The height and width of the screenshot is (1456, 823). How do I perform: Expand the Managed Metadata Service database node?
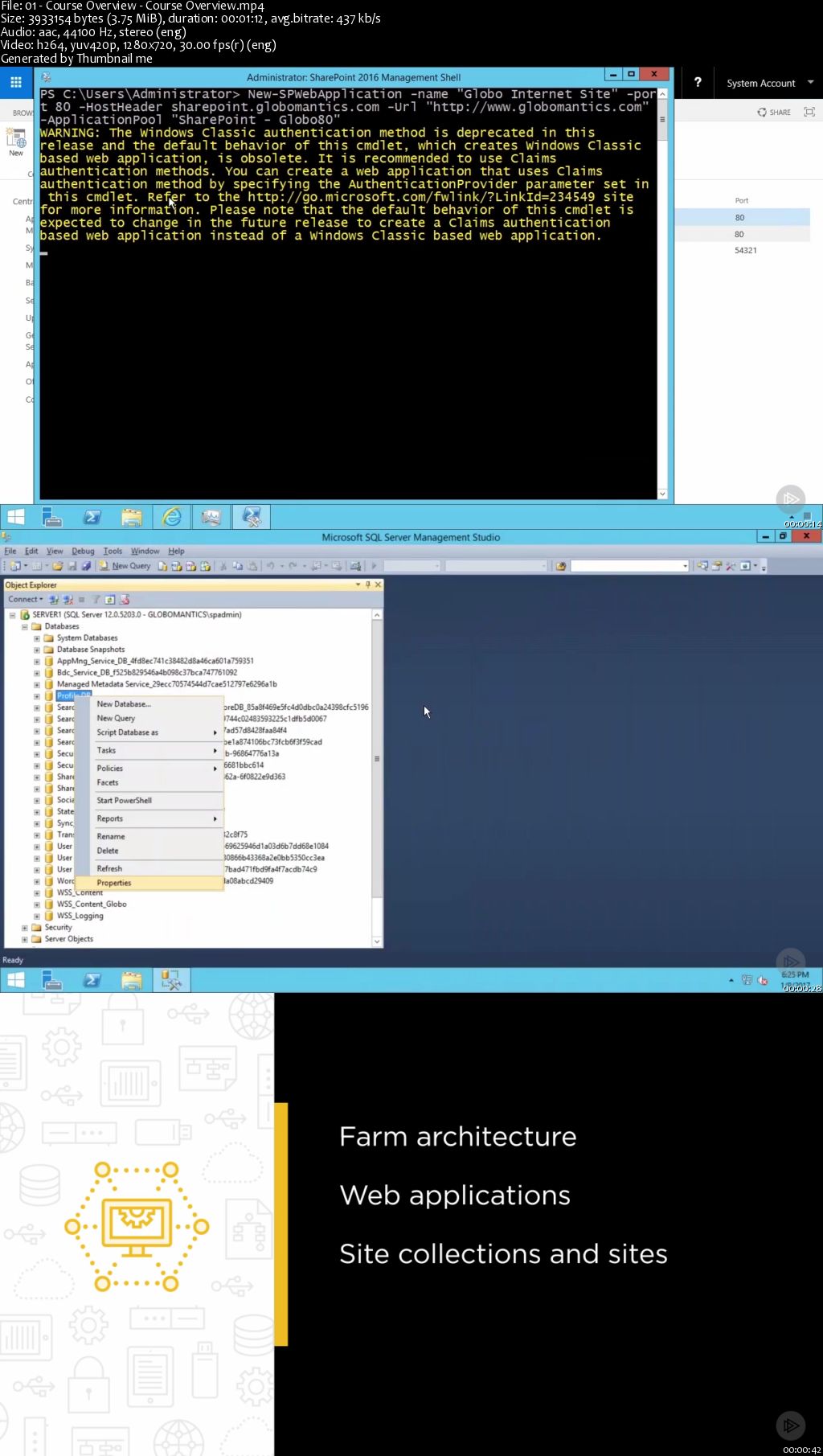tap(37, 684)
